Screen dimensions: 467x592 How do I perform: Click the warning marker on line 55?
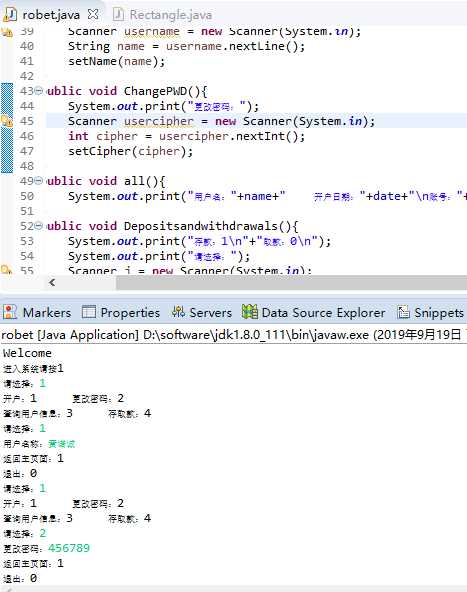tap(7, 270)
